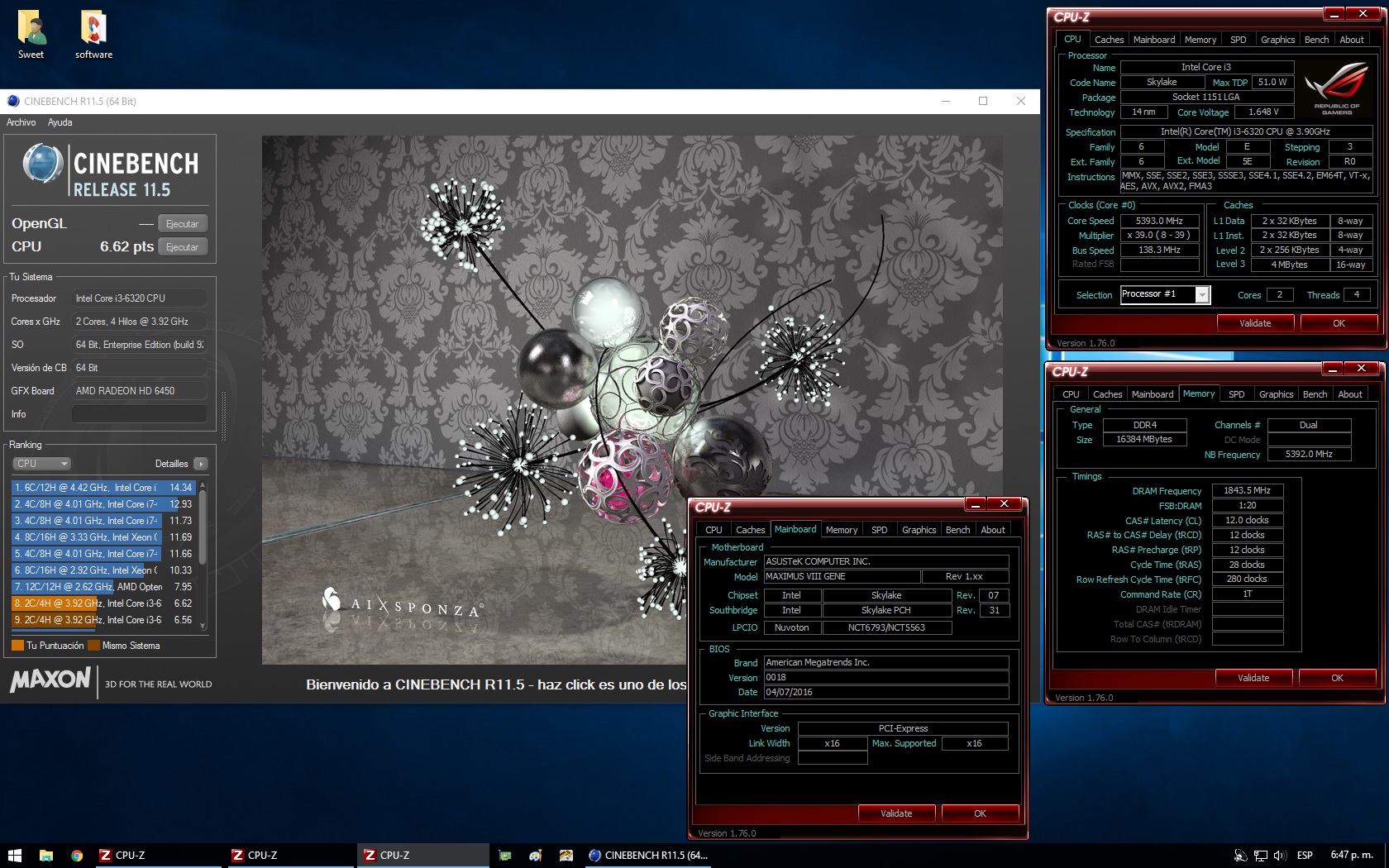
Task: Click the Cinebench globe logo icon
Action: point(43,163)
